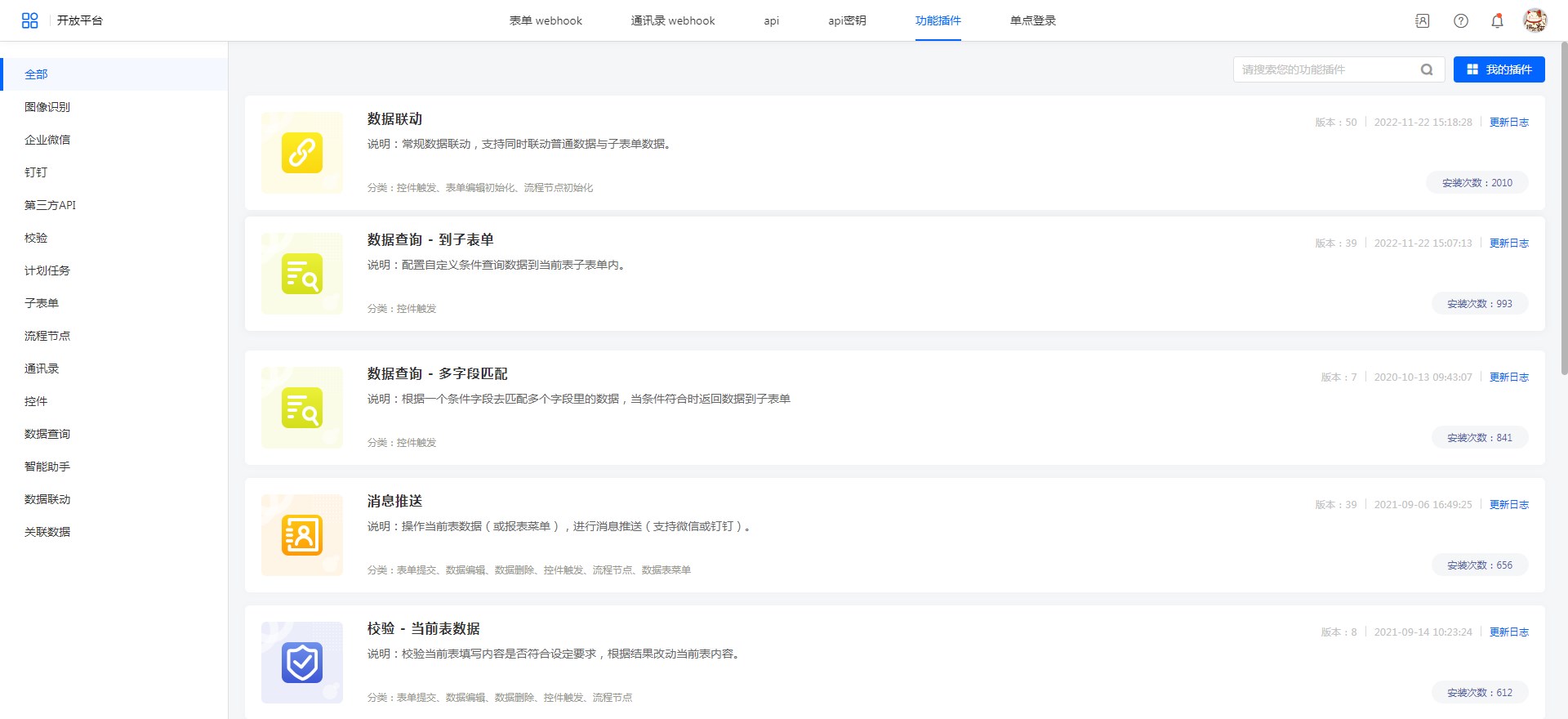Click the help question mark icon
This screenshot has height=719, width=1568.
[1460, 21]
